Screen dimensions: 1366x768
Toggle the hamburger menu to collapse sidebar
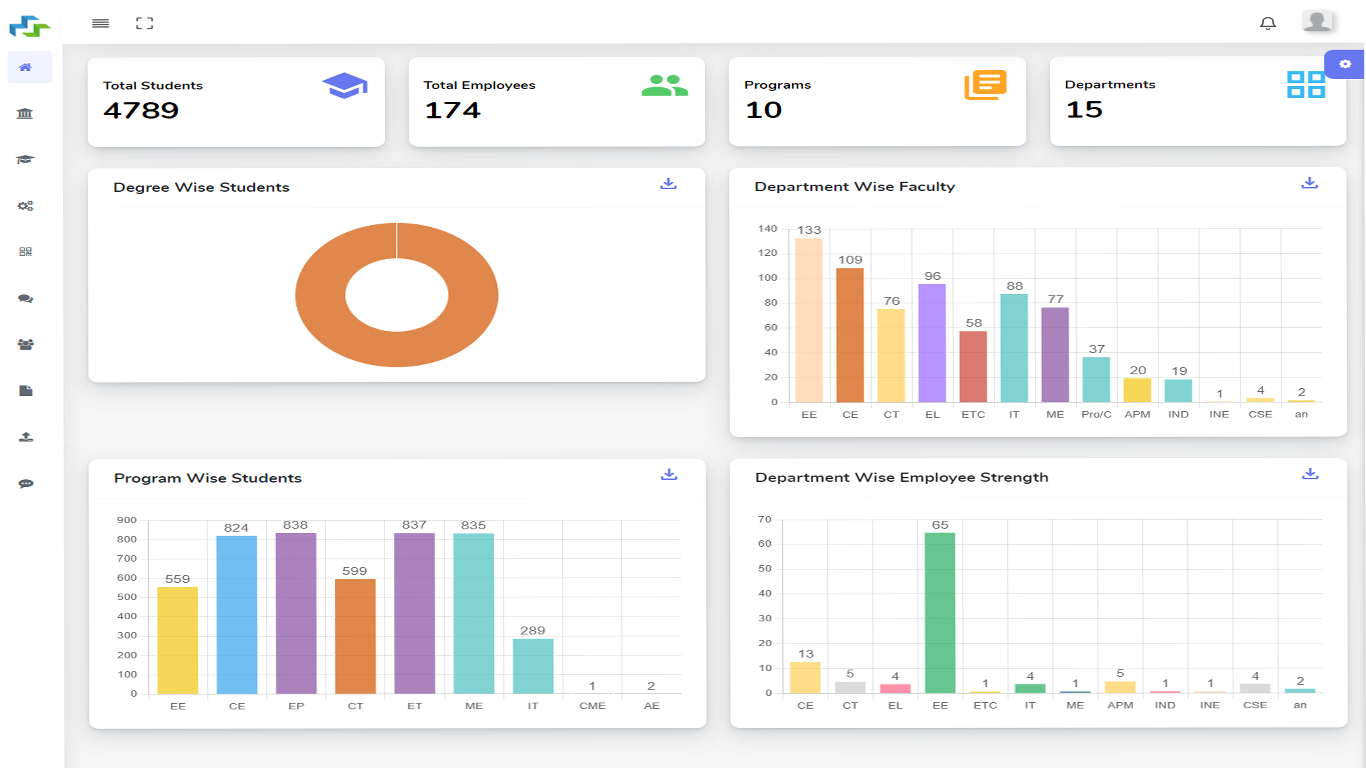[100, 23]
